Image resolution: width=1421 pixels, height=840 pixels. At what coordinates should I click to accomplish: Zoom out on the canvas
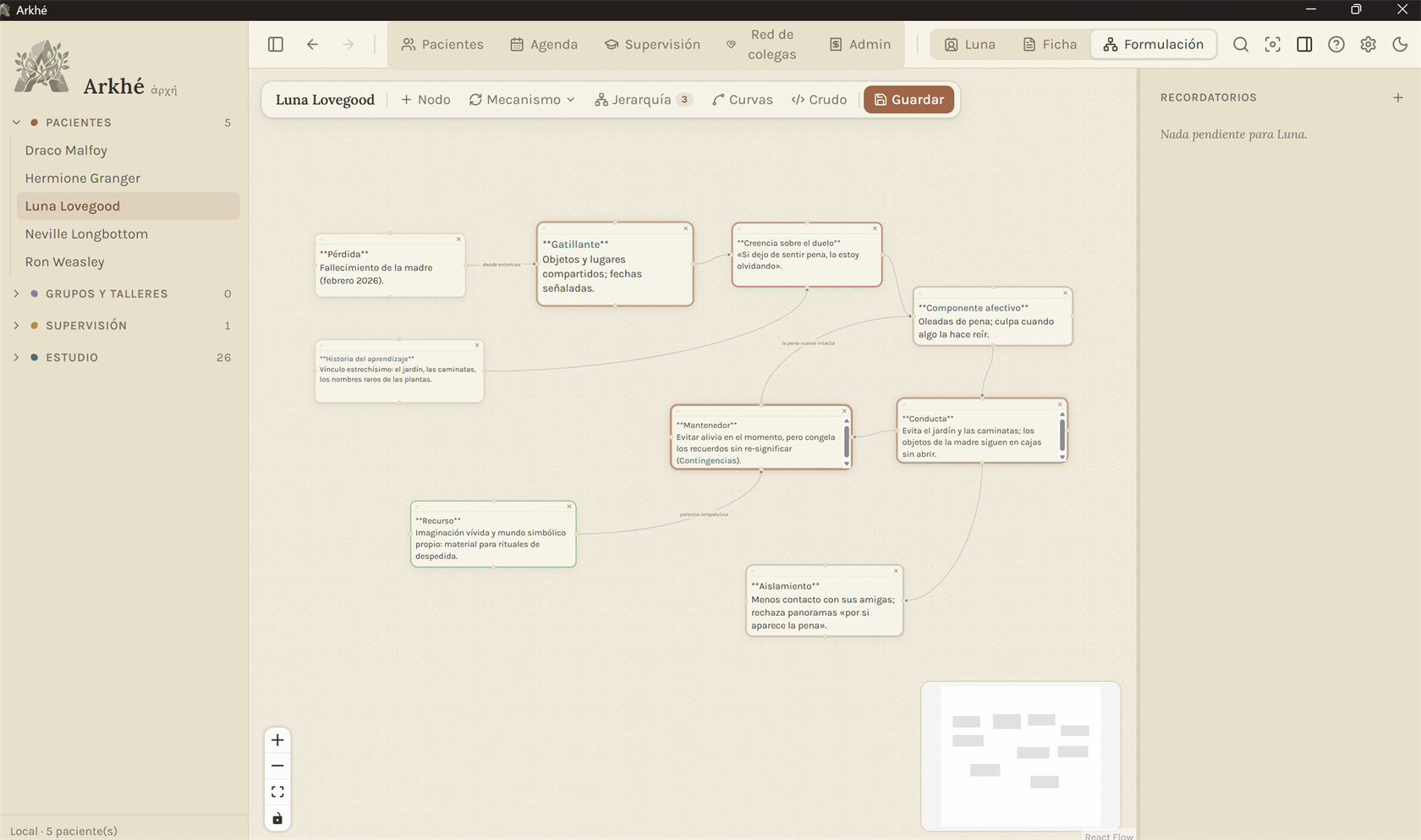tap(277, 766)
